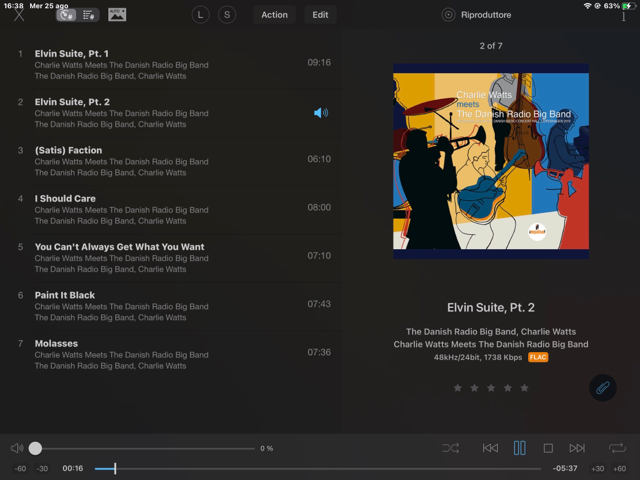Play track (Satis) Faction
Image resolution: width=640 pixels, height=480 pixels.
[171, 161]
